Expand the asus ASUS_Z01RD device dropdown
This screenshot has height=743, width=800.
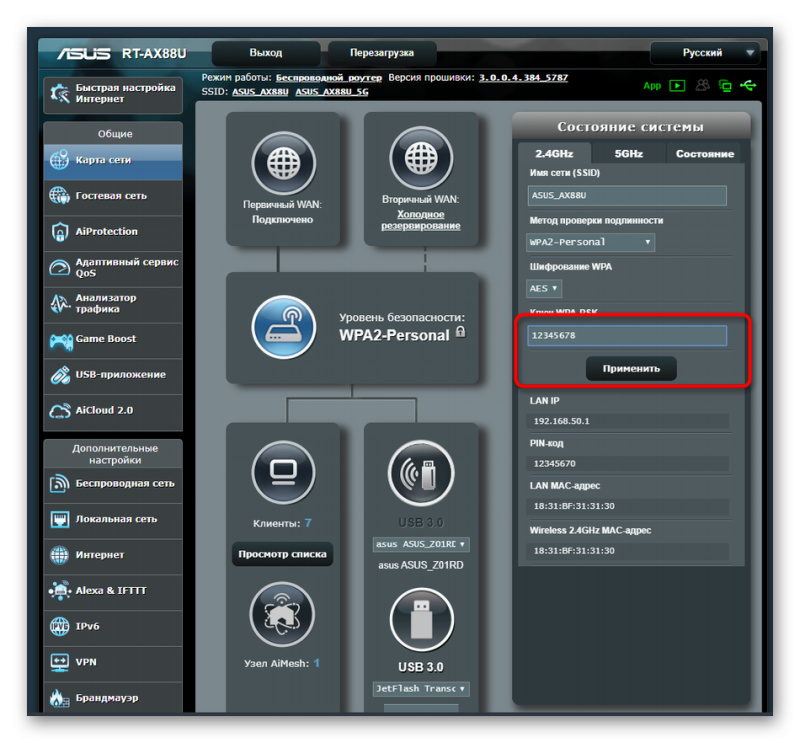[x=421, y=544]
